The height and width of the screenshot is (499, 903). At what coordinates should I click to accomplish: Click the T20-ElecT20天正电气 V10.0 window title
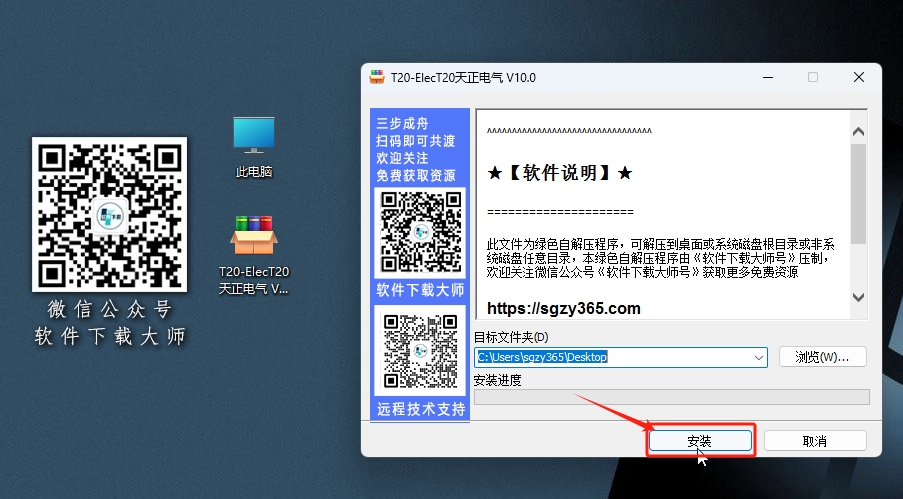click(x=463, y=78)
